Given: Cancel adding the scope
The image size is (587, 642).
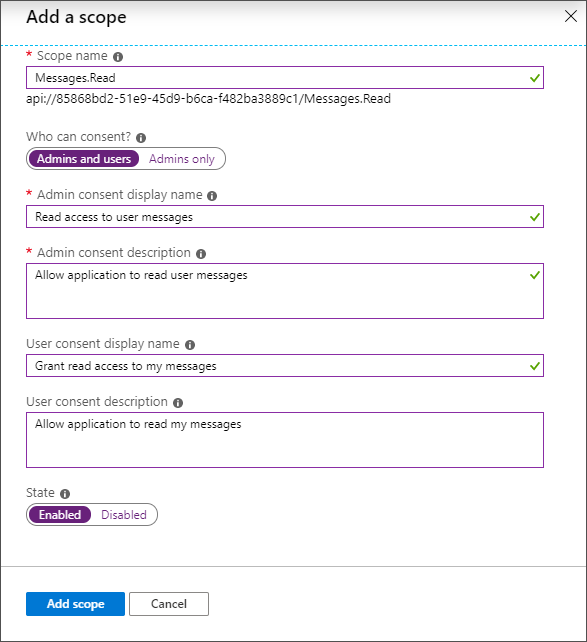Looking at the screenshot, I should (x=169, y=604).
